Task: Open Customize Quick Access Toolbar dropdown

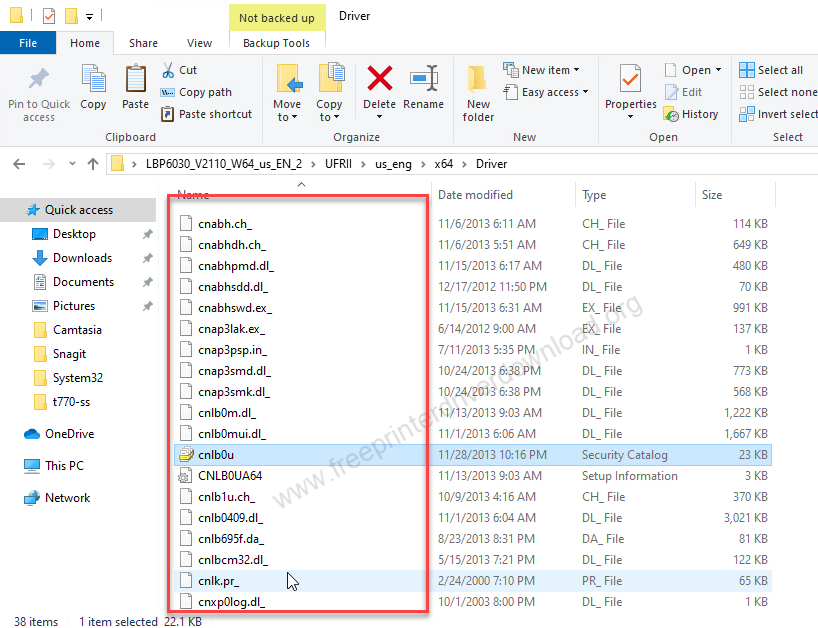Action: pyautogui.click(x=89, y=17)
